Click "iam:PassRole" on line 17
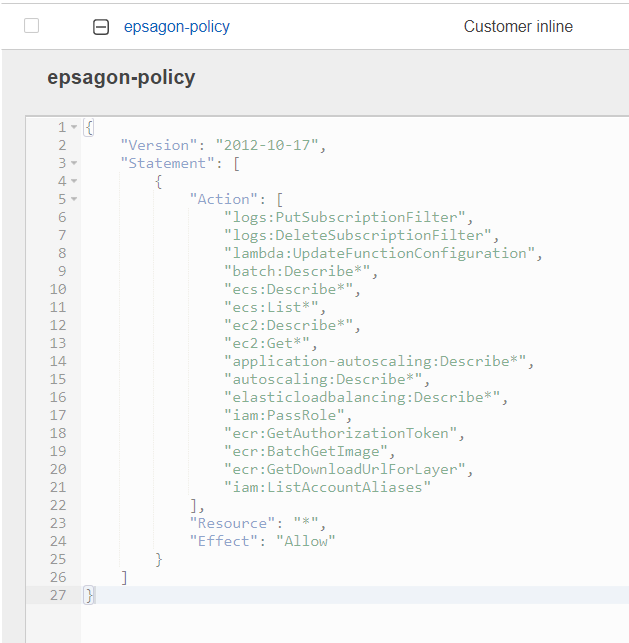The height and width of the screenshot is (643, 629). [x=284, y=416]
